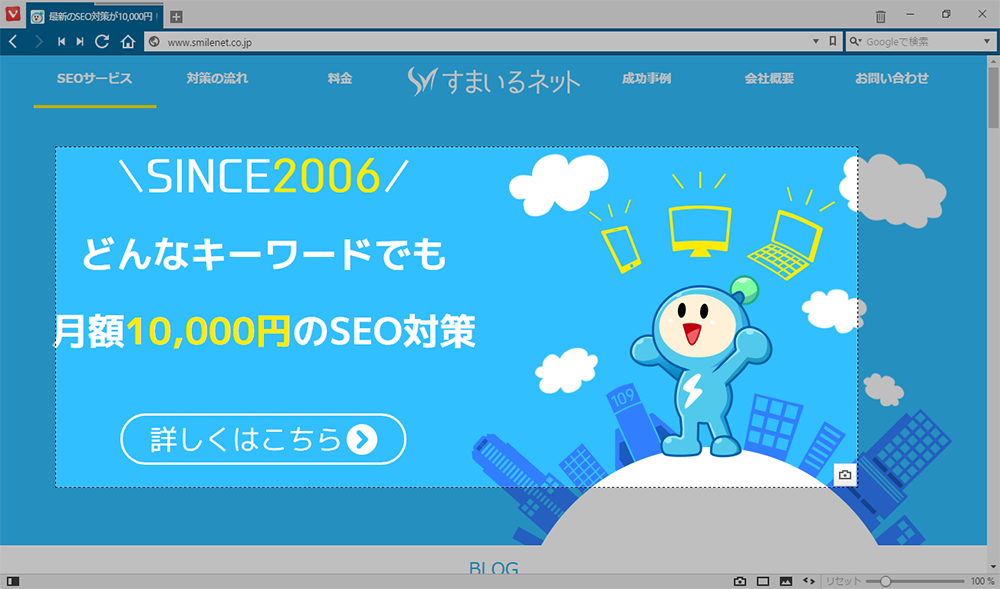Open a new tab with plus button
The height and width of the screenshot is (589, 1000).
point(177,17)
